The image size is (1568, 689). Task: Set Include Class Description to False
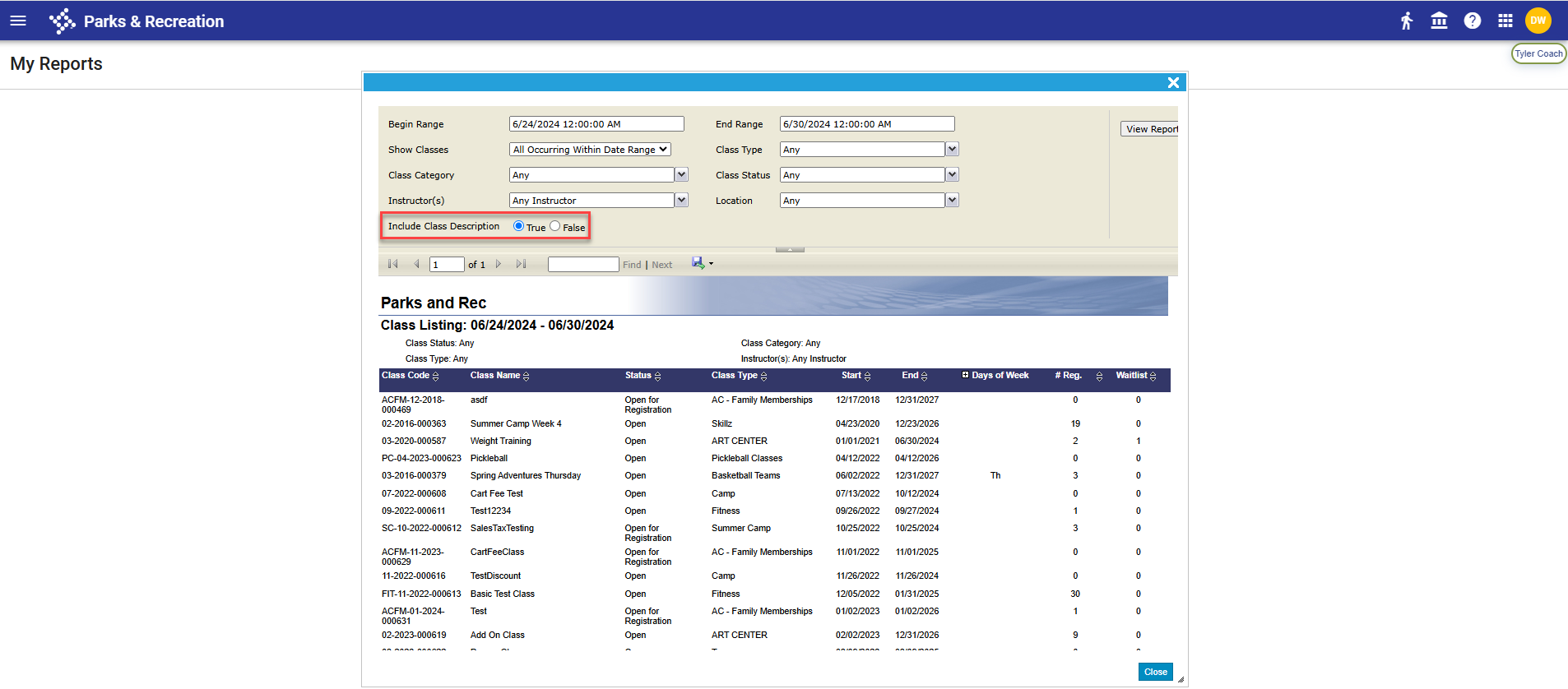tap(555, 226)
